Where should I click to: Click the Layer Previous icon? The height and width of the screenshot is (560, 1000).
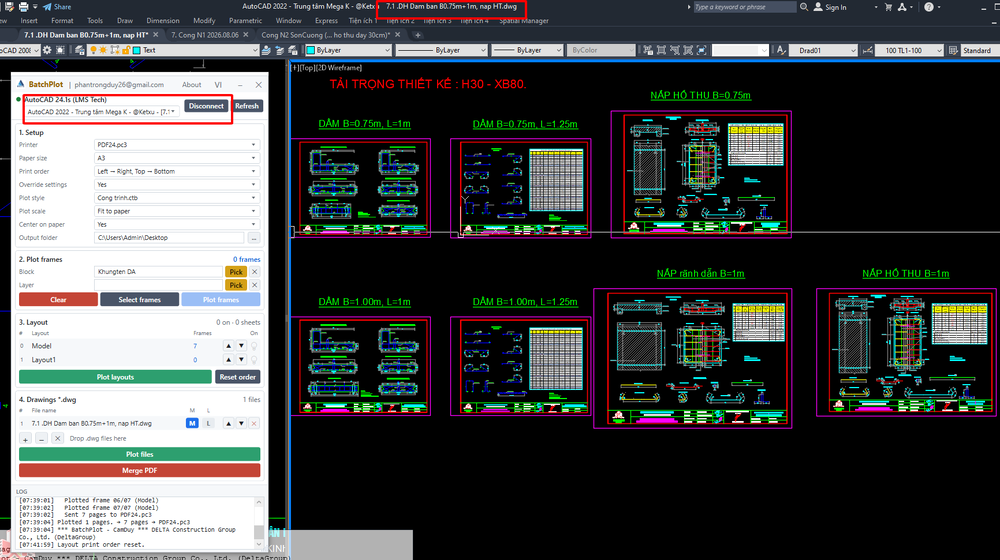tap(279, 50)
